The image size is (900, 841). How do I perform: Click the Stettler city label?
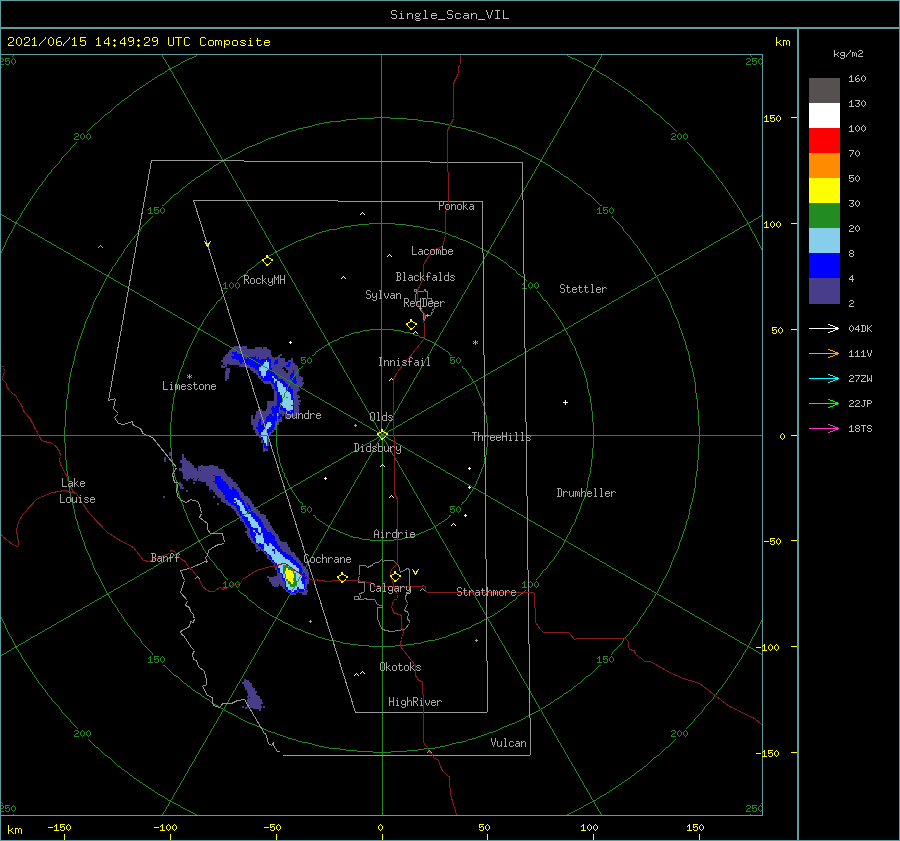(x=583, y=289)
